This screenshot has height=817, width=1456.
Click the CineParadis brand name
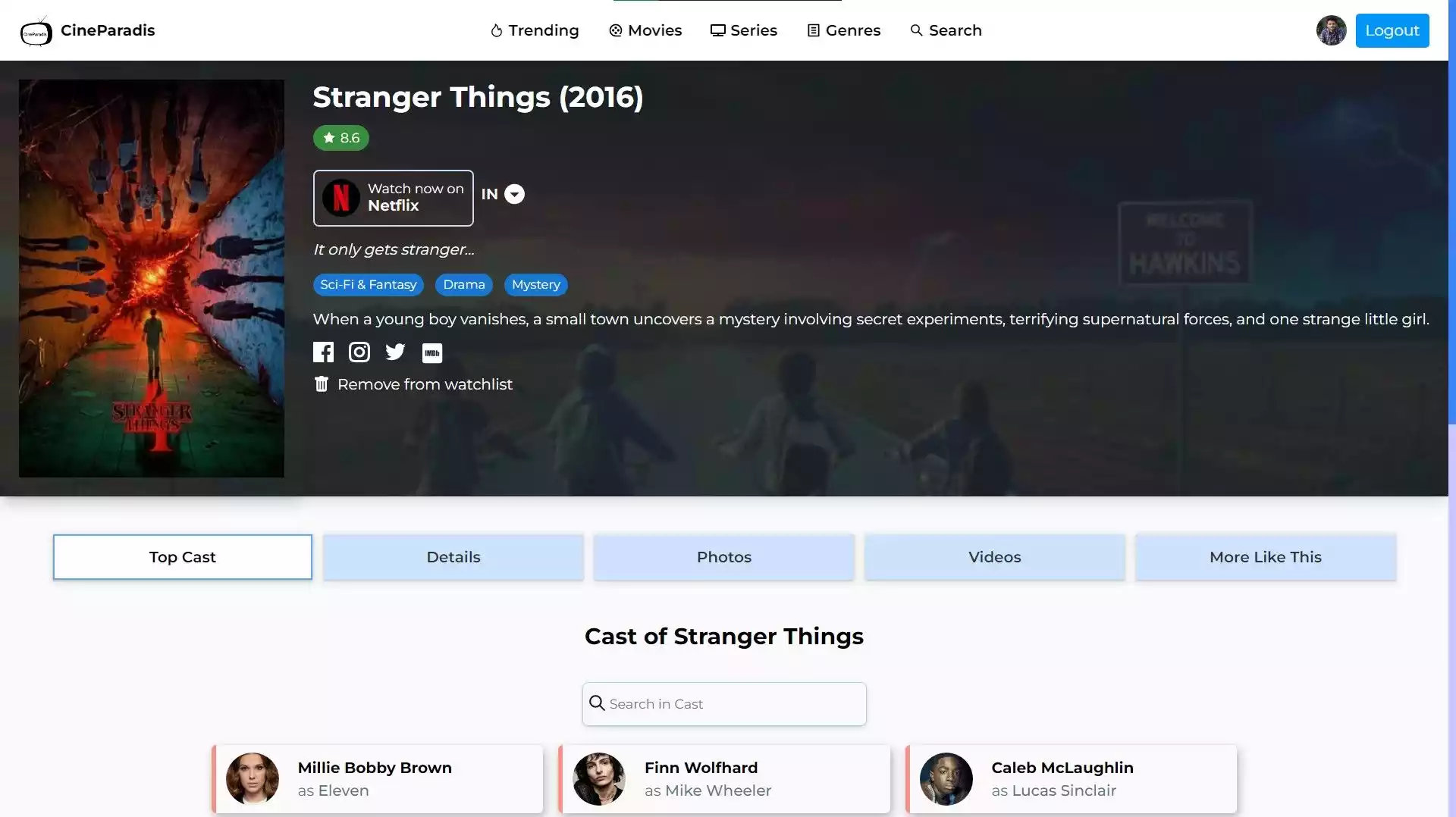[x=108, y=30]
